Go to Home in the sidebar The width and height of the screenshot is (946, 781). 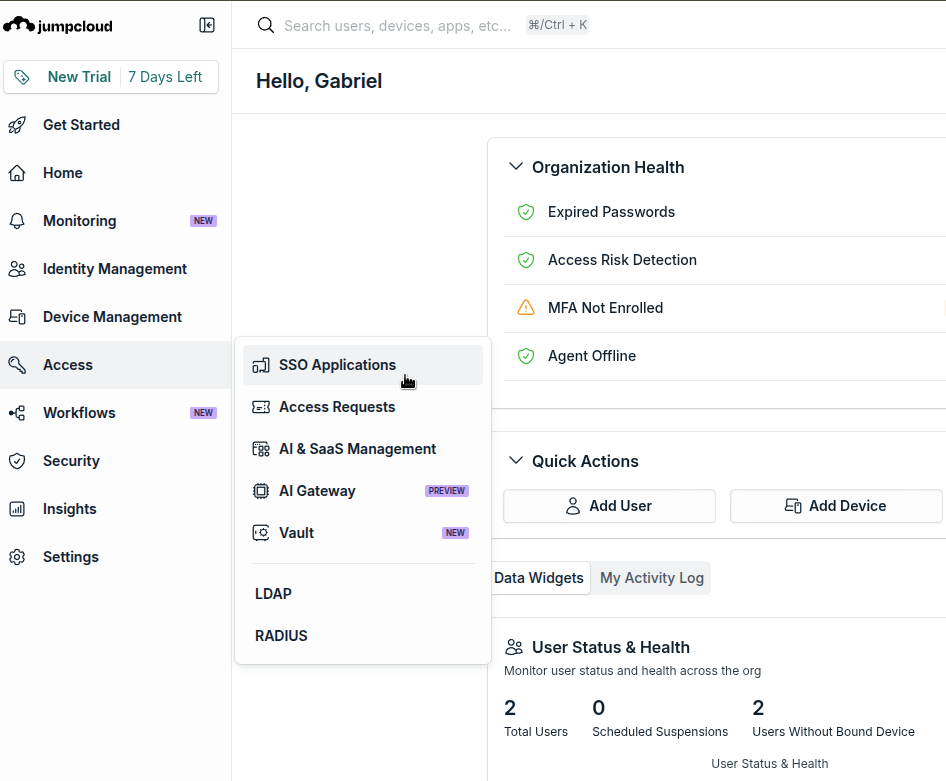click(x=115, y=173)
